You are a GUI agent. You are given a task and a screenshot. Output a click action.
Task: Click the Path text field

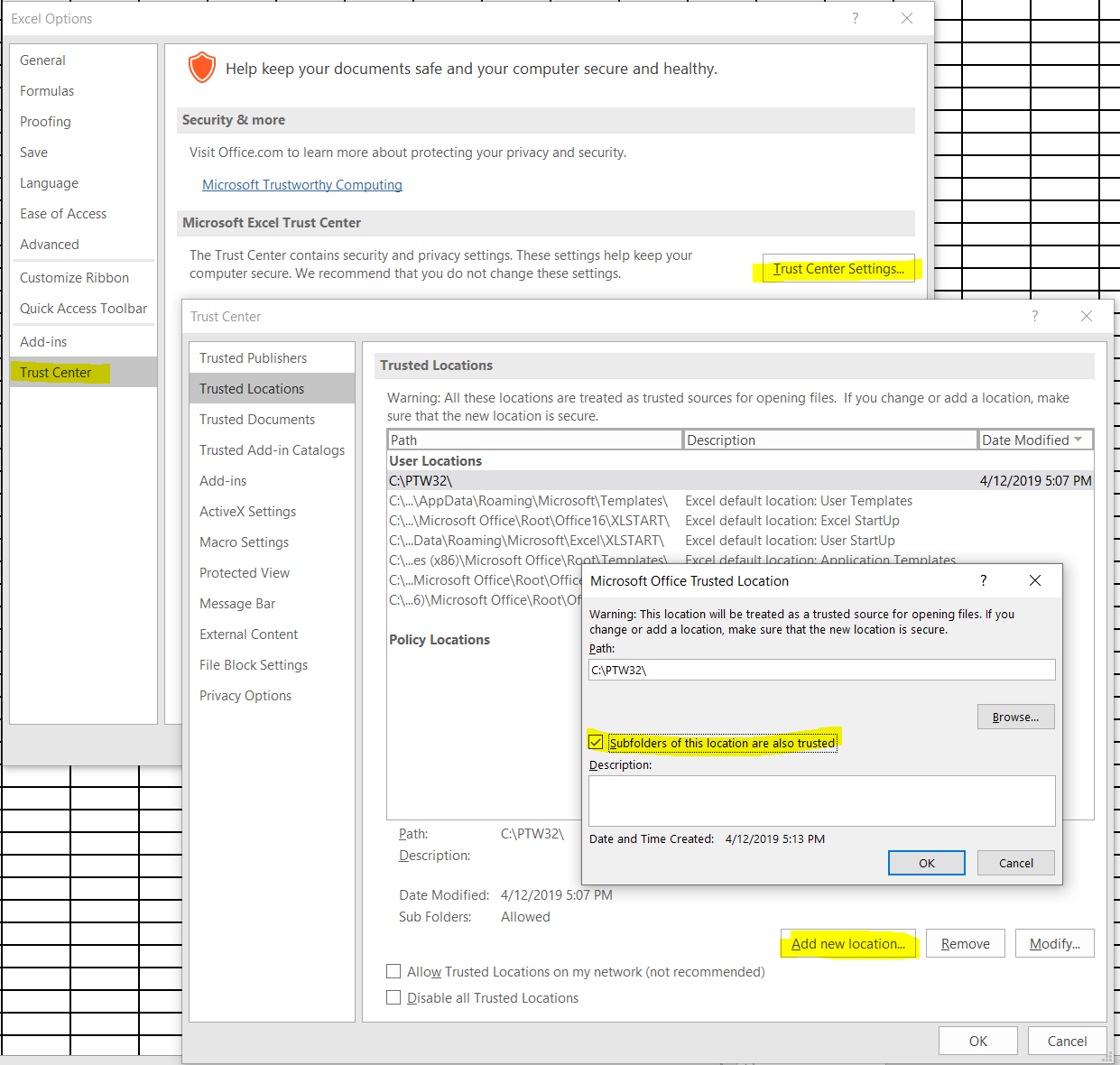pyautogui.click(x=821, y=670)
